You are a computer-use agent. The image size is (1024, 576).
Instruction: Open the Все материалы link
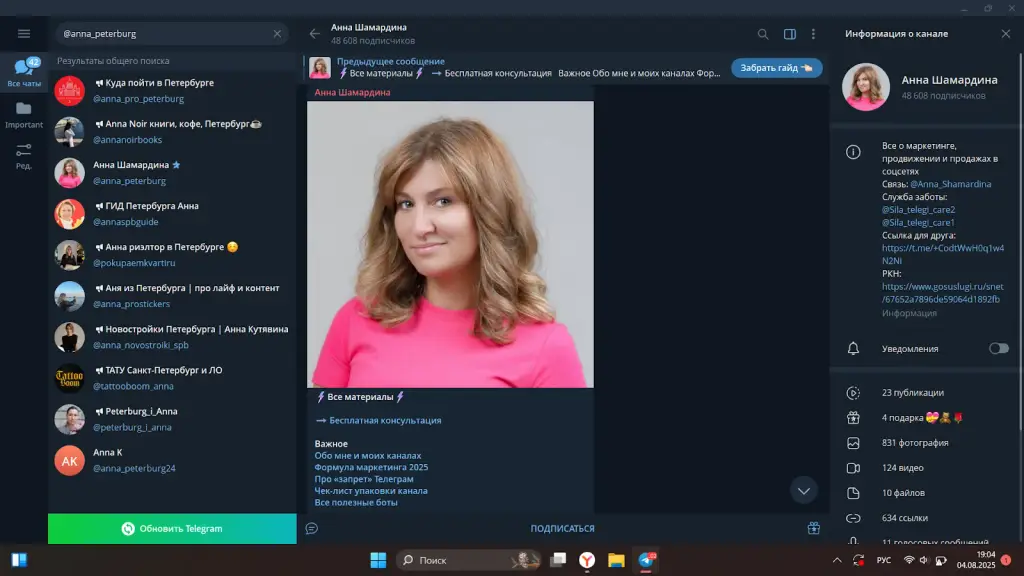coord(360,396)
